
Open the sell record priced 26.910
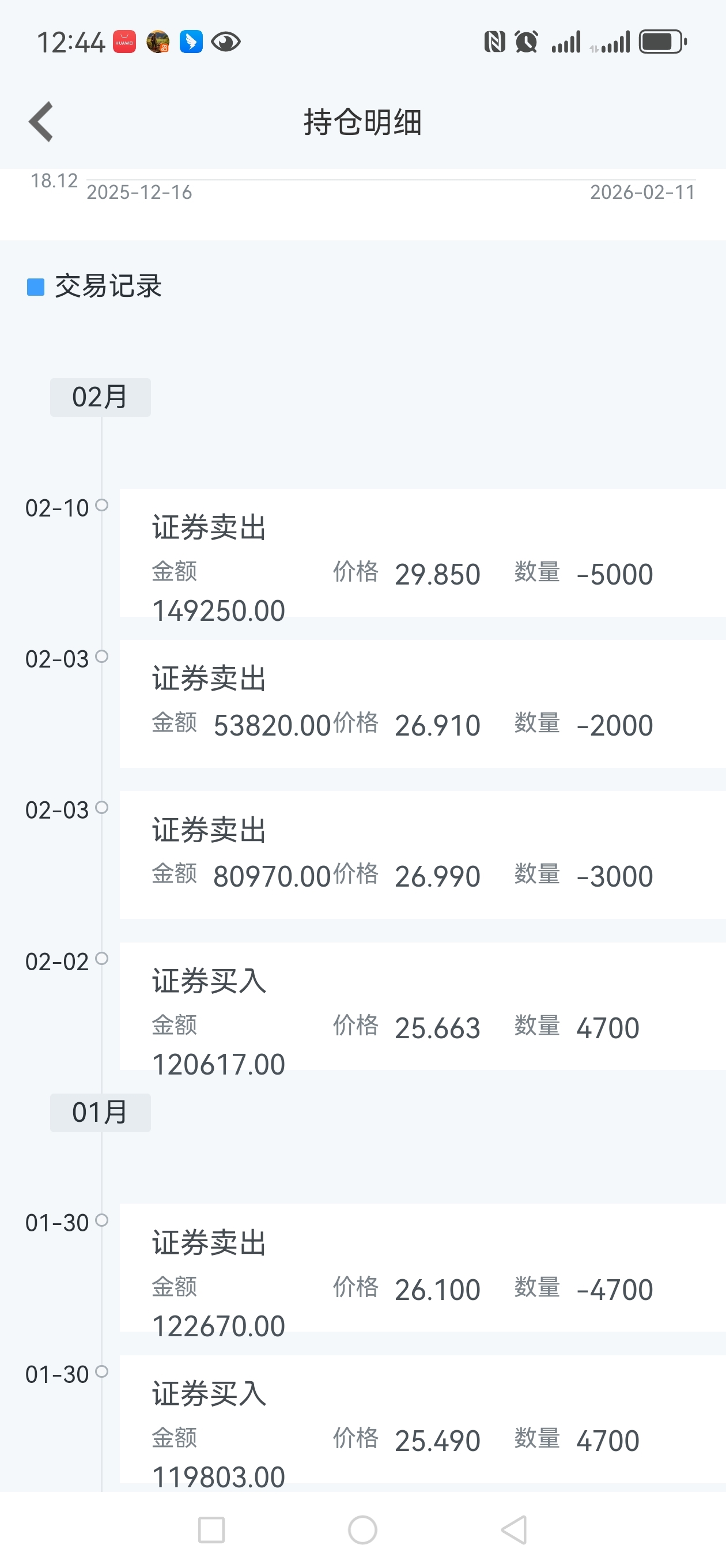click(x=422, y=704)
